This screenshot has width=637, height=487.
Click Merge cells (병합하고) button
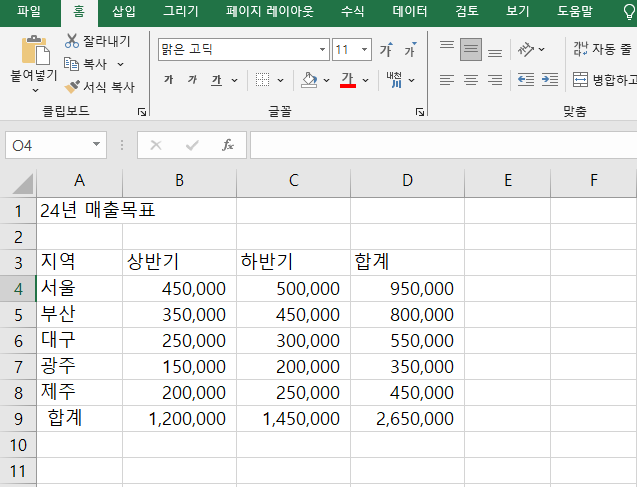604,80
